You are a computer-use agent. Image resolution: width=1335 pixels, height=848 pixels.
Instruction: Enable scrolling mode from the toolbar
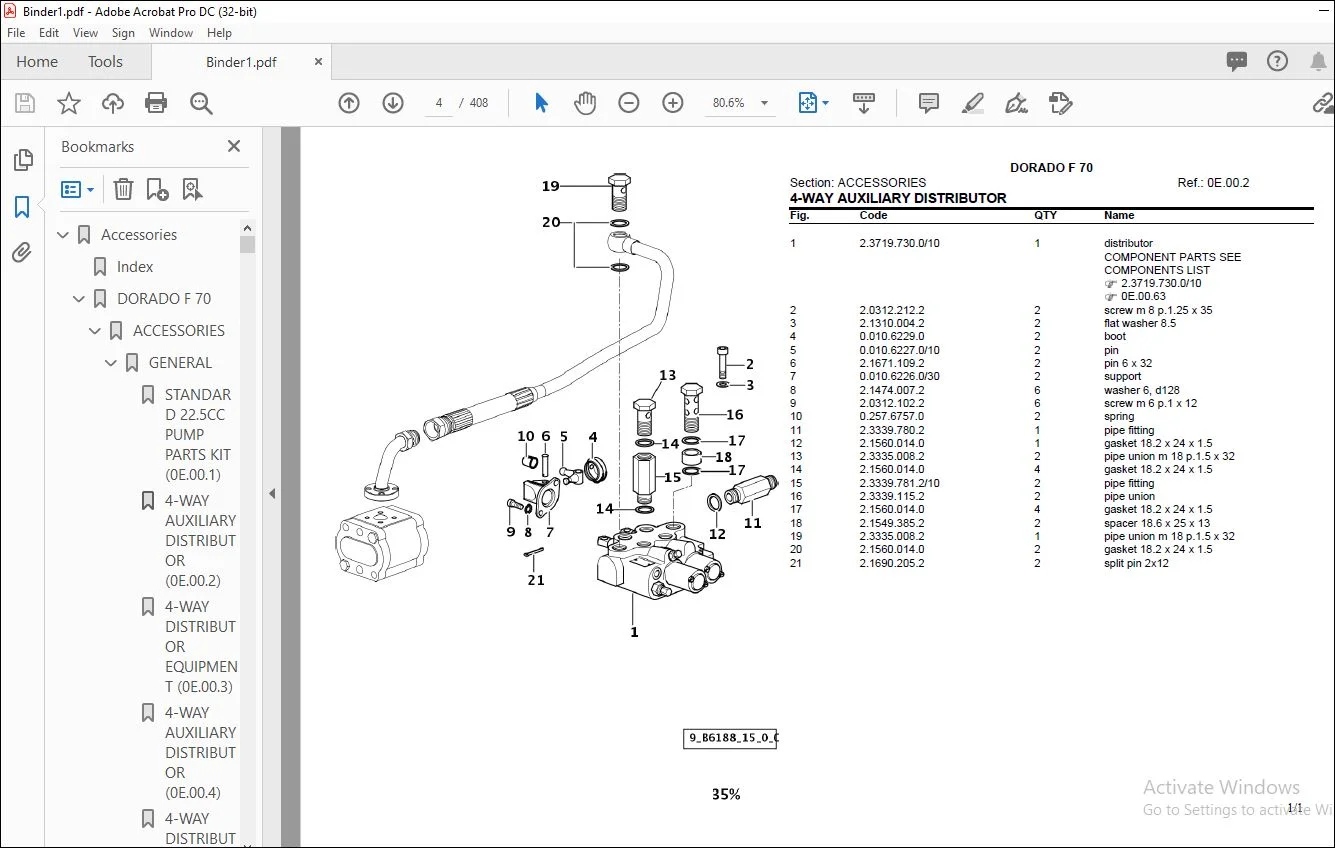click(x=864, y=103)
